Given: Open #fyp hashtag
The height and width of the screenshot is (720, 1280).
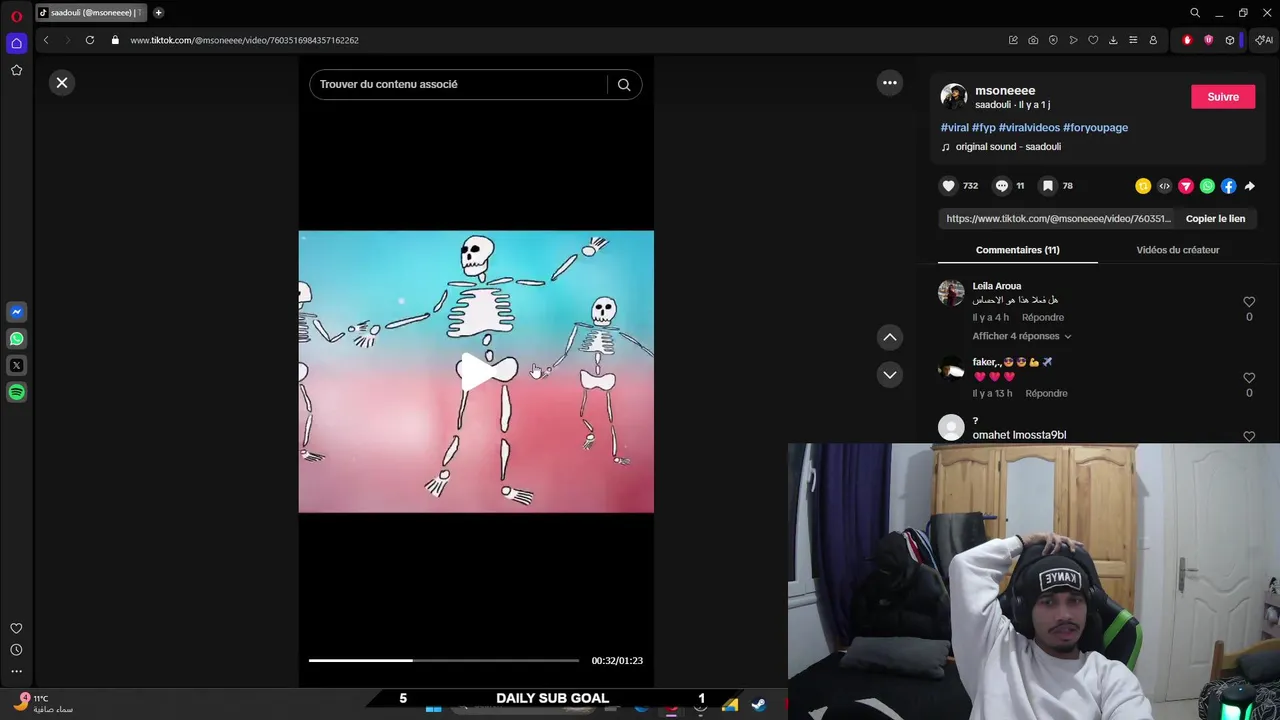Looking at the screenshot, I should pyautogui.click(x=984, y=128).
